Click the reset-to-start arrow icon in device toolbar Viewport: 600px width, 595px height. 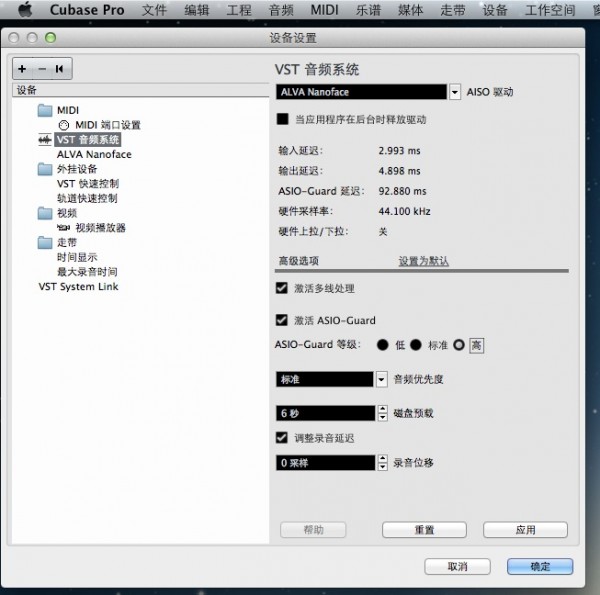(x=59, y=69)
